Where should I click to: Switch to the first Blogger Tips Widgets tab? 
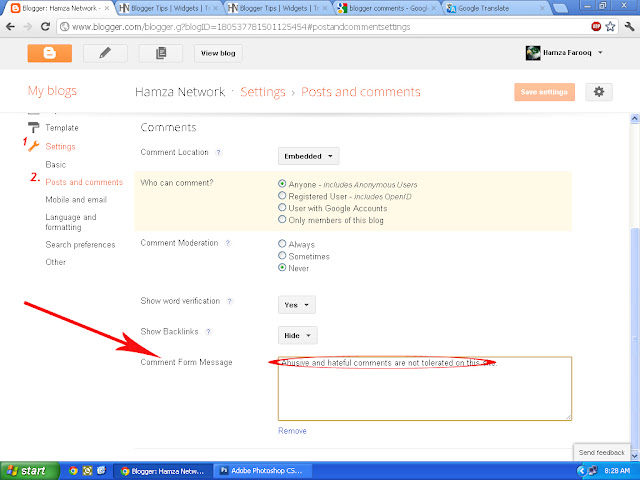coord(169,8)
